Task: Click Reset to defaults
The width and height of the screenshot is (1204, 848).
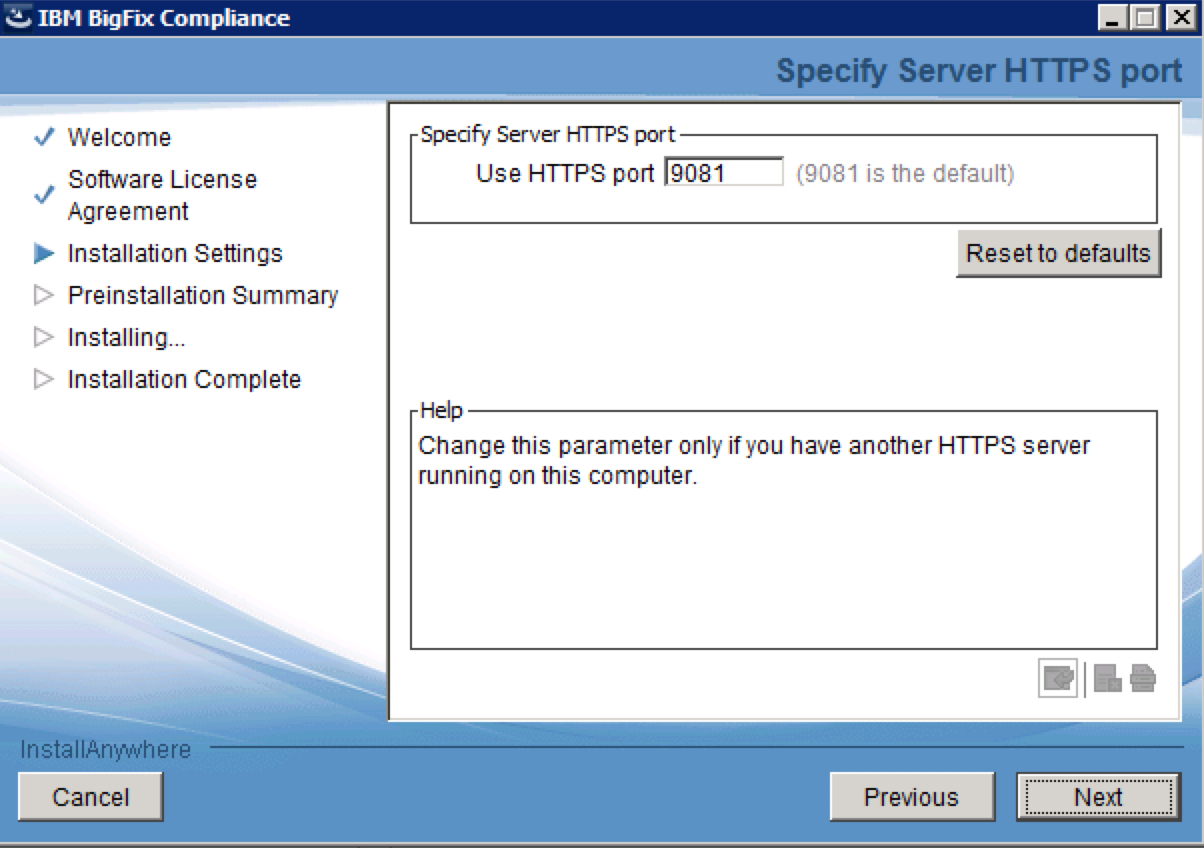Action: [1058, 254]
